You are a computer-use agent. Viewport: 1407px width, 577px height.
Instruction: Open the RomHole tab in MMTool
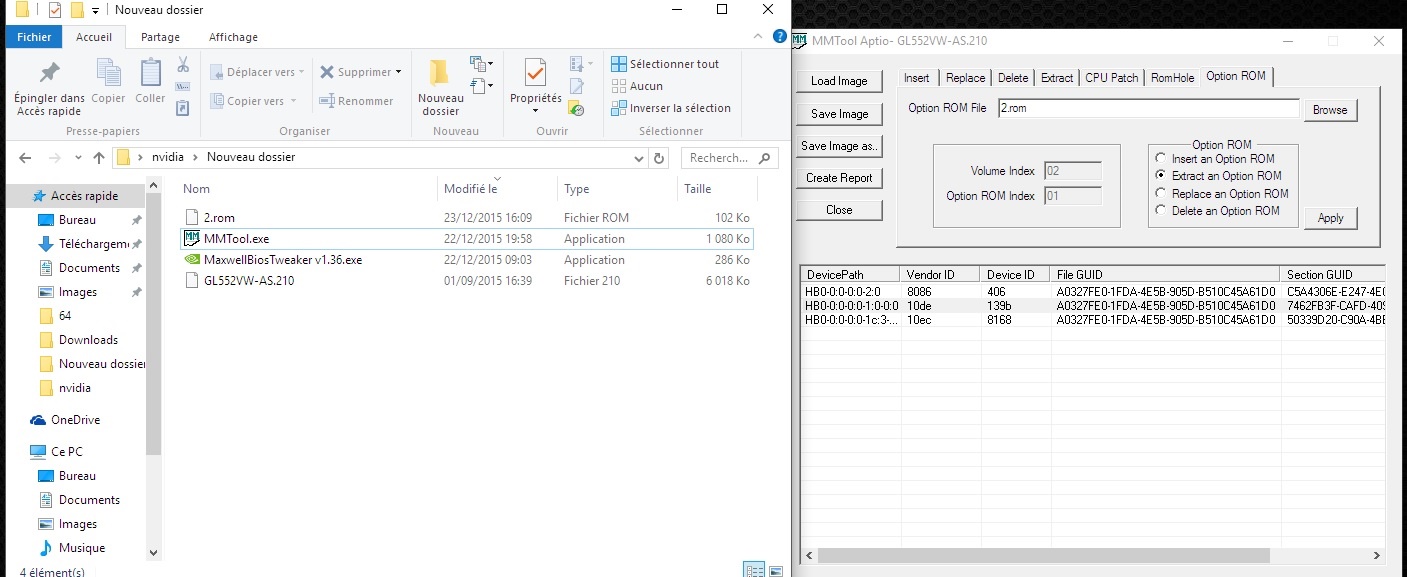pos(1172,78)
